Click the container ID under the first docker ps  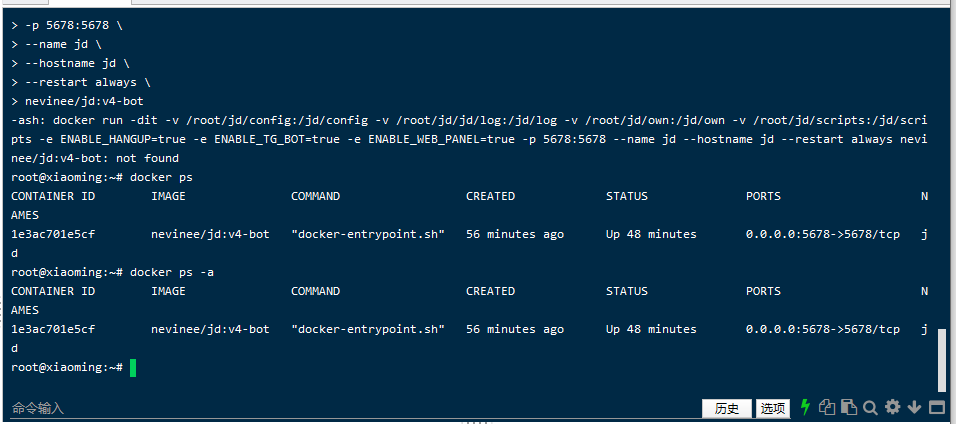pyautogui.click(x=53, y=234)
